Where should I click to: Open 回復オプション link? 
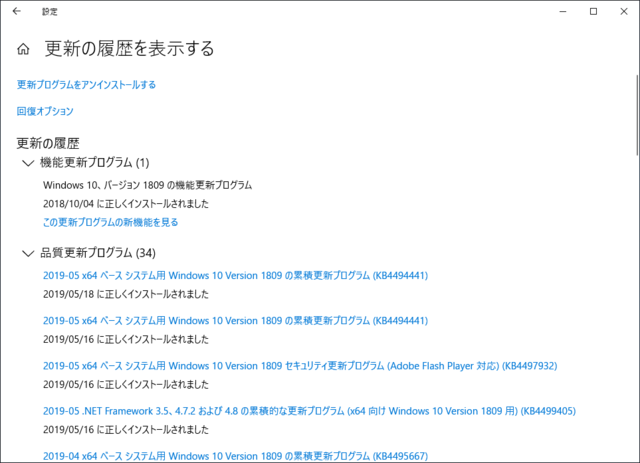pos(45,111)
